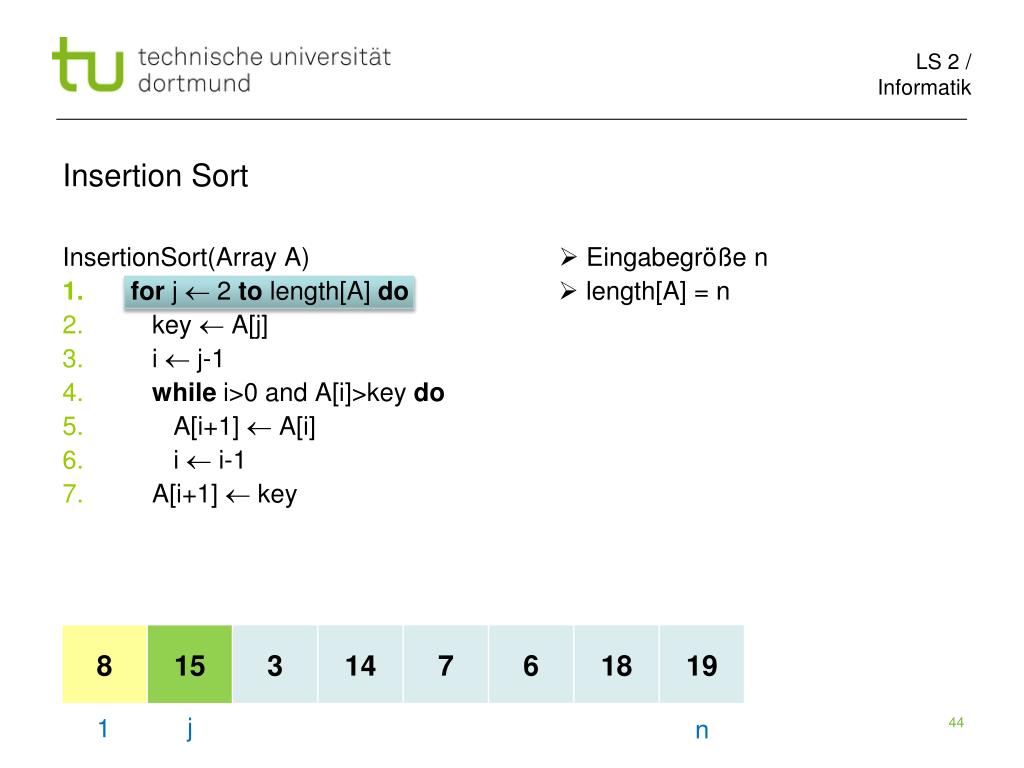Click the yellow array cell containing 8

tap(104, 664)
